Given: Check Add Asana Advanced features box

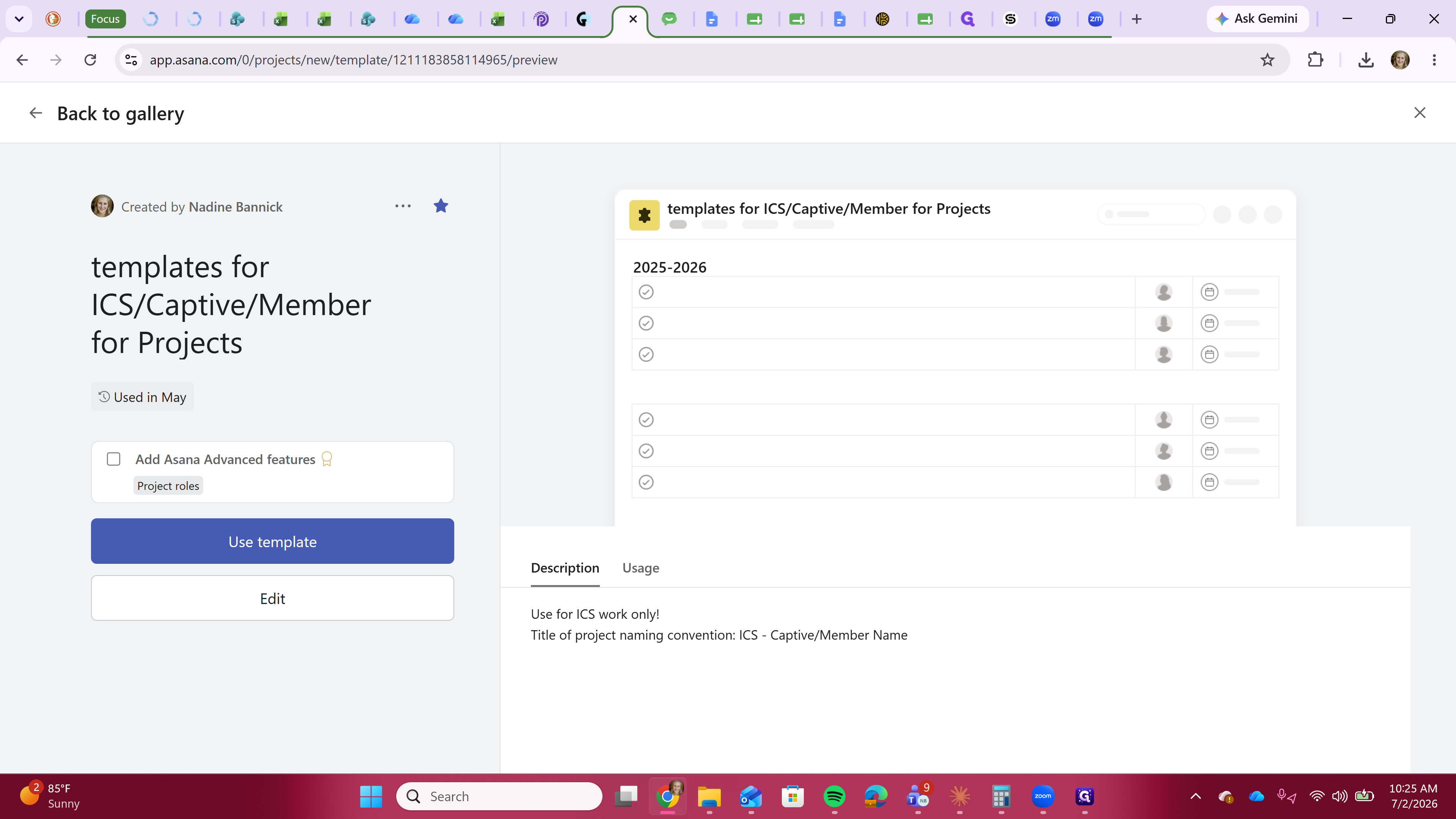Looking at the screenshot, I should 114,459.
